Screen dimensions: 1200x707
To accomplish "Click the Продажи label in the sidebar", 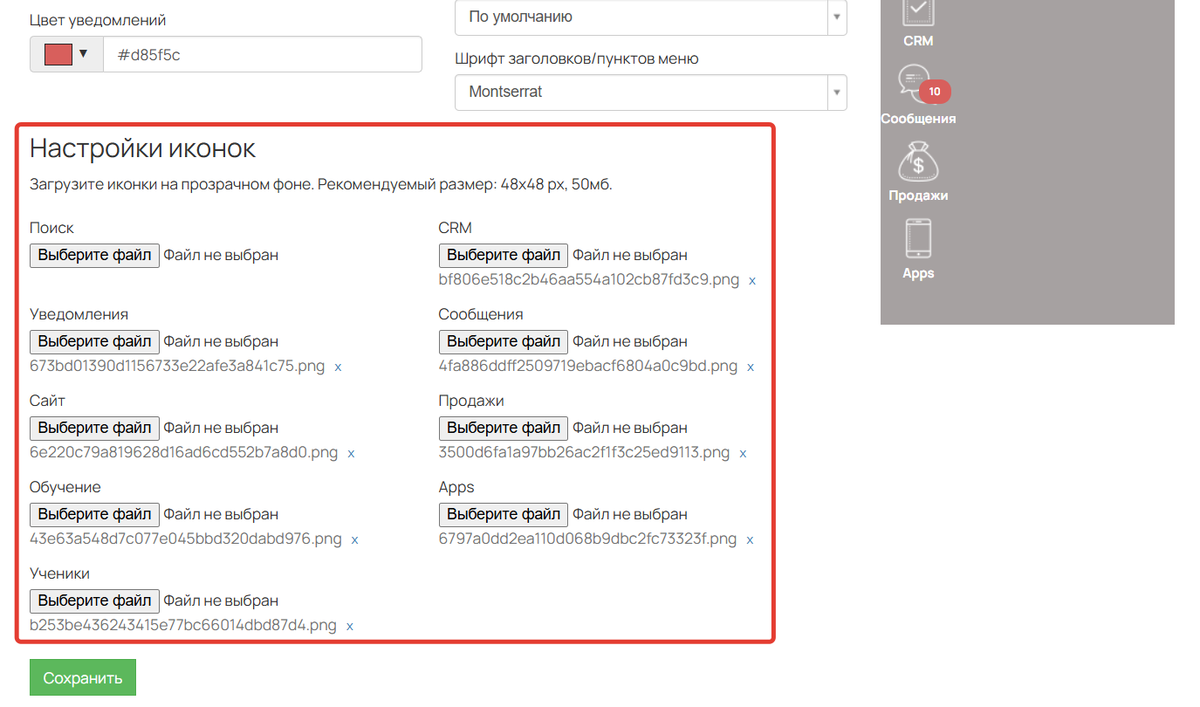I will 918,196.
